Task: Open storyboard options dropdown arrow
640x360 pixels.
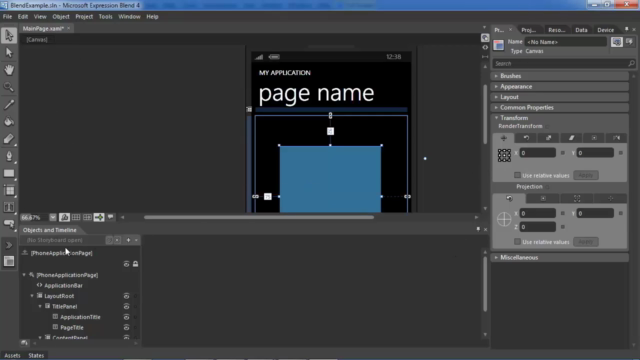Action: [136, 240]
